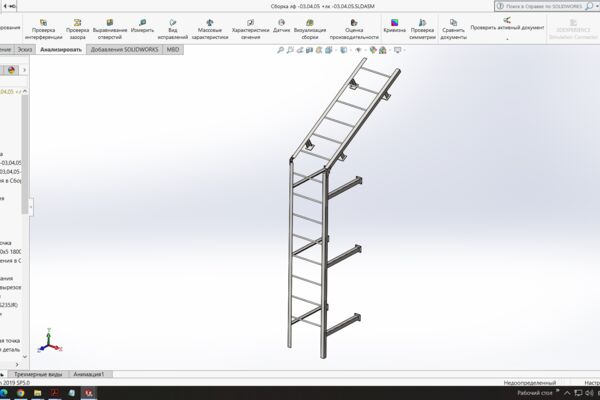600x400 pixels.
Task: Expand the left panel tabs chevron arrow
Action: click(x=24, y=70)
